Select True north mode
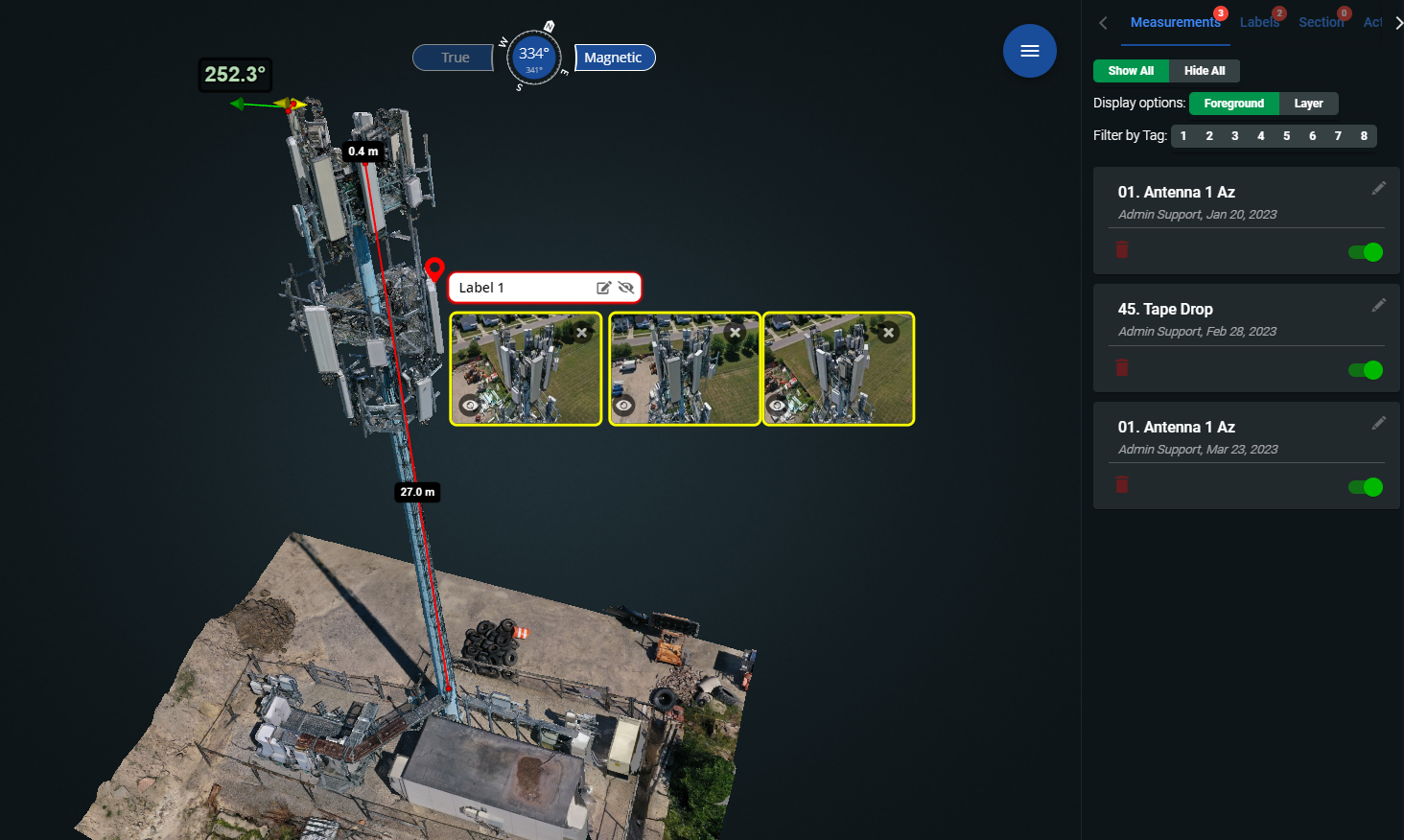This screenshot has width=1404, height=840. coord(455,58)
